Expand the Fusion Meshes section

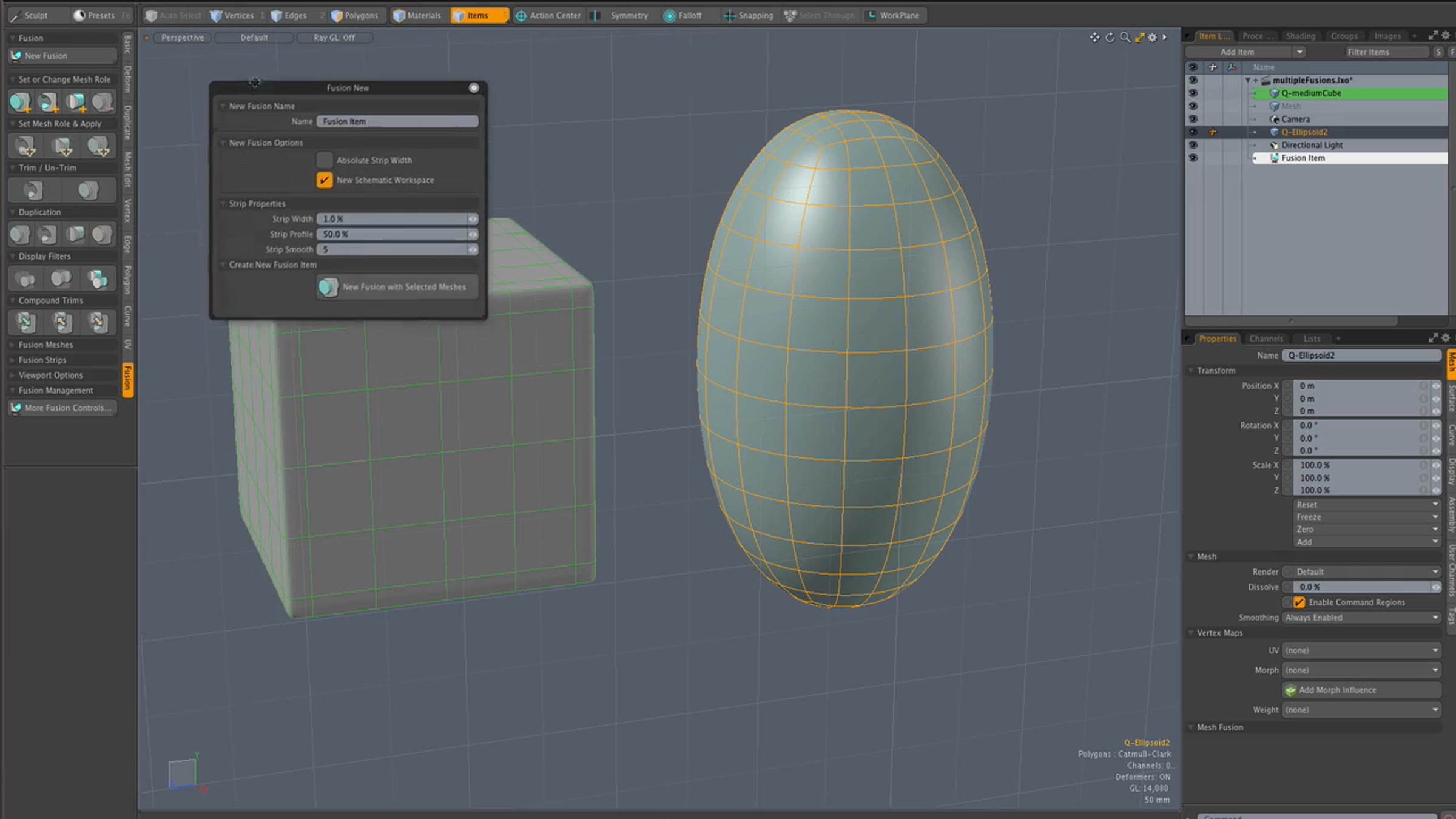[x=45, y=345]
